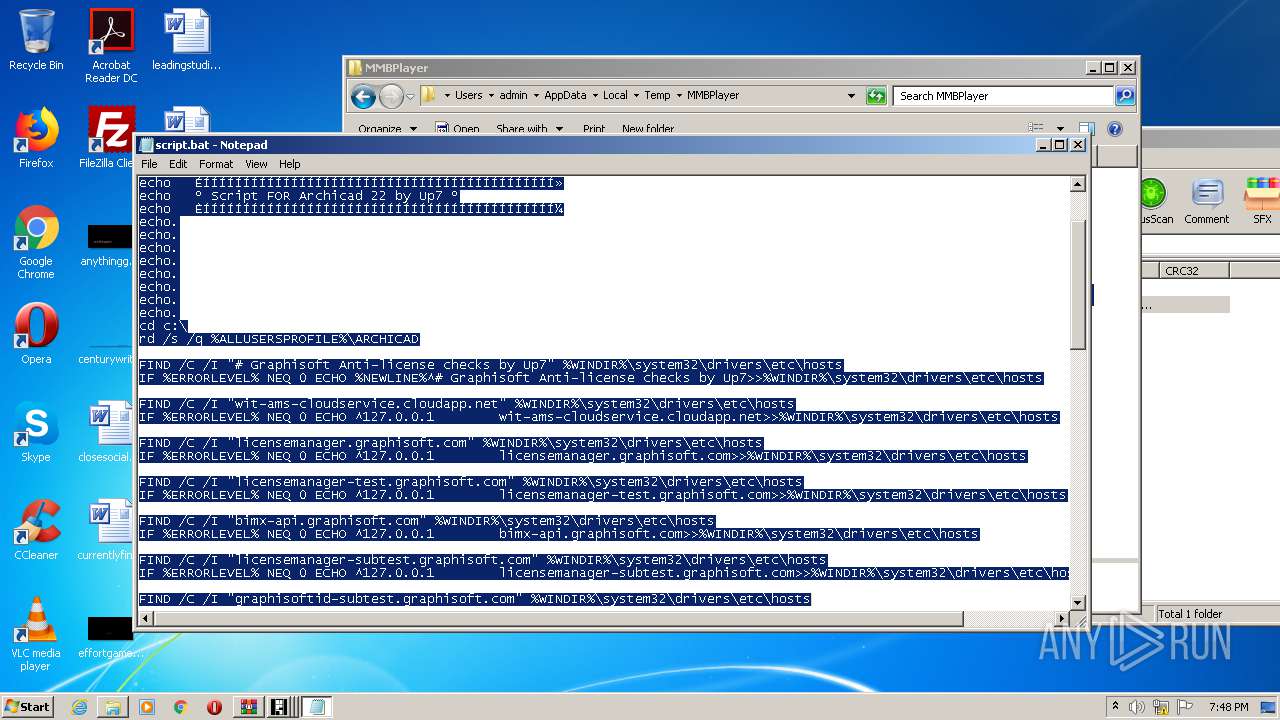The height and width of the screenshot is (720, 1280).
Task: Click the SFX icon in WinRAR window
Action: pos(1262,201)
